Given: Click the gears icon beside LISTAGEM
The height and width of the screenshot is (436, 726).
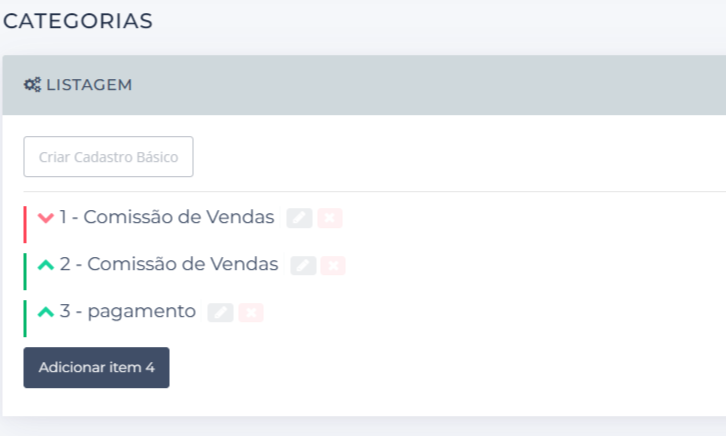Looking at the screenshot, I should (x=32, y=85).
